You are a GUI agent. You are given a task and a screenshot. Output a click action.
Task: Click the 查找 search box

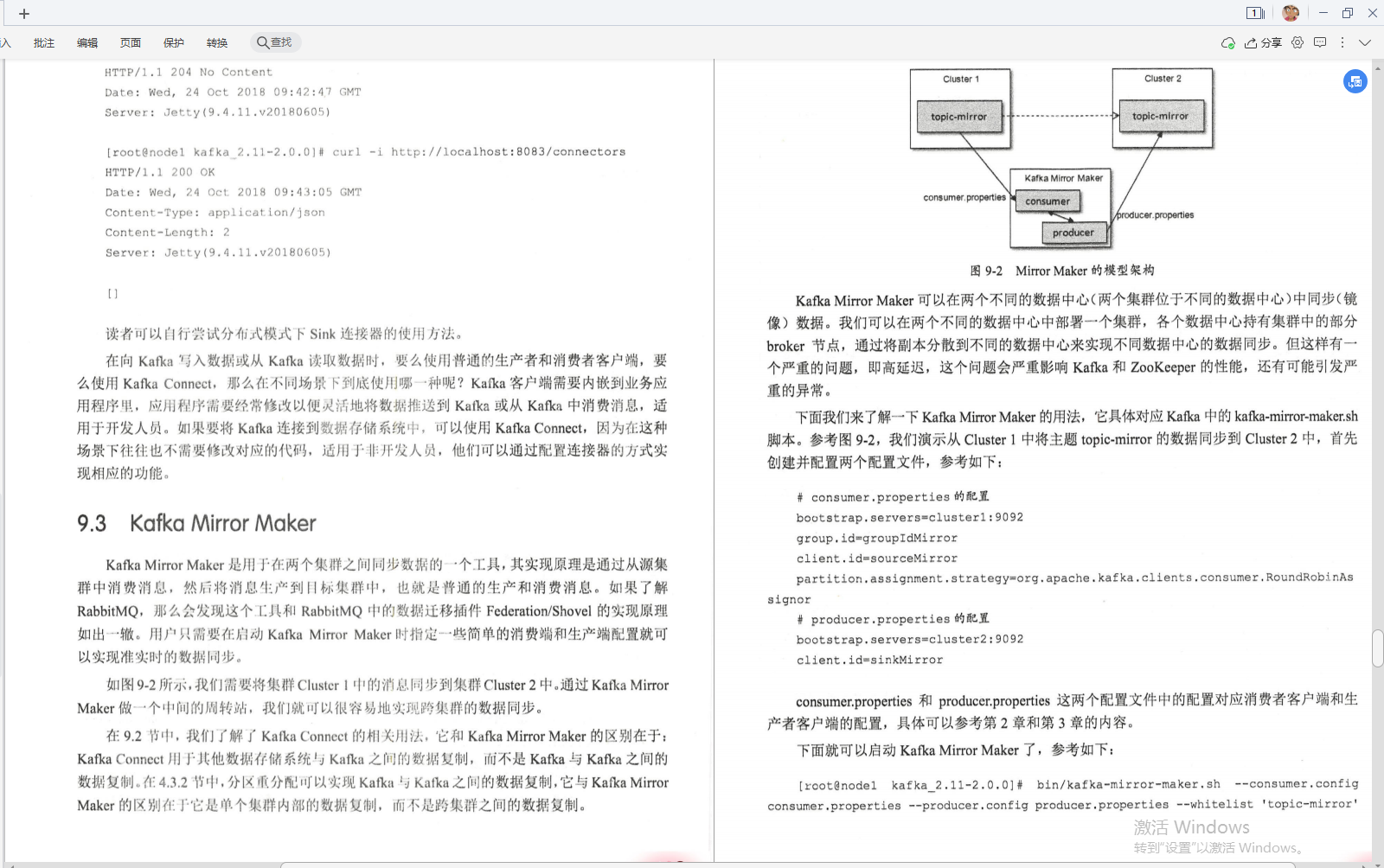click(275, 42)
